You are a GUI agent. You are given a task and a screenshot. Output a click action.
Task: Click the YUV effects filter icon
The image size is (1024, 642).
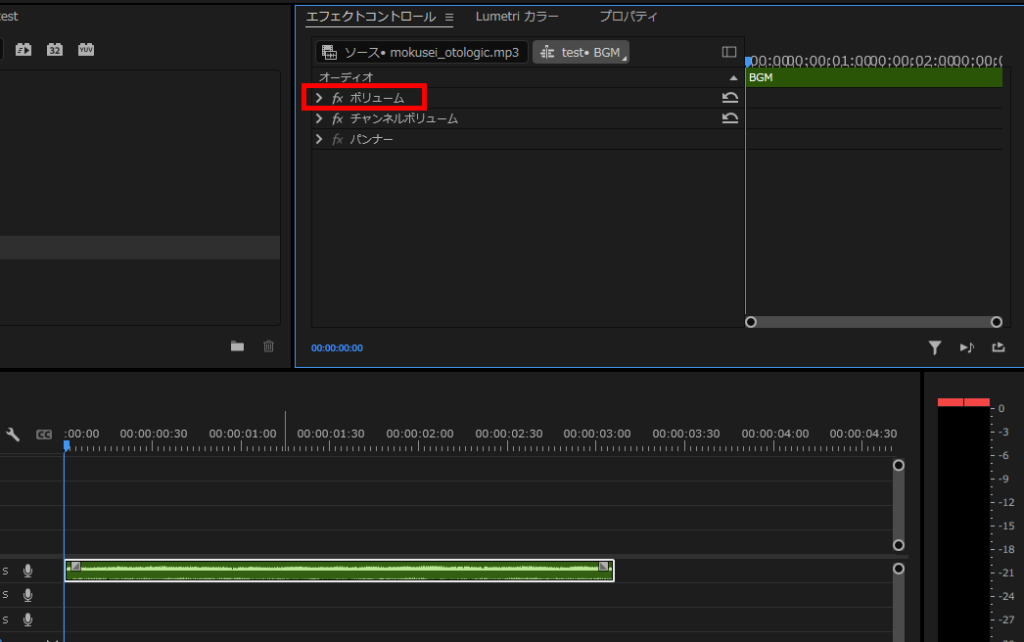click(x=86, y=49)
